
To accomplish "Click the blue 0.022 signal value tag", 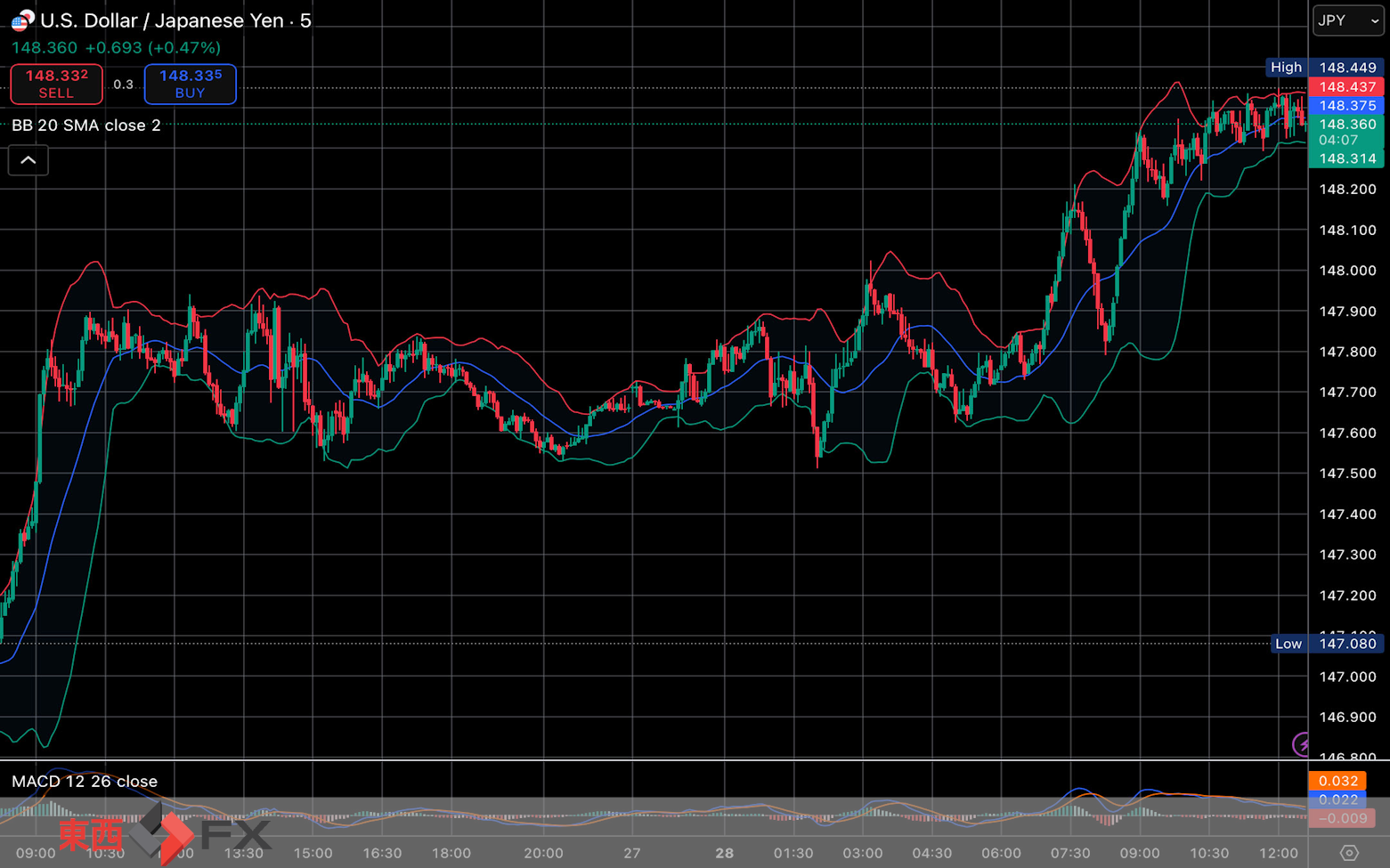I will pos(1337,799).
